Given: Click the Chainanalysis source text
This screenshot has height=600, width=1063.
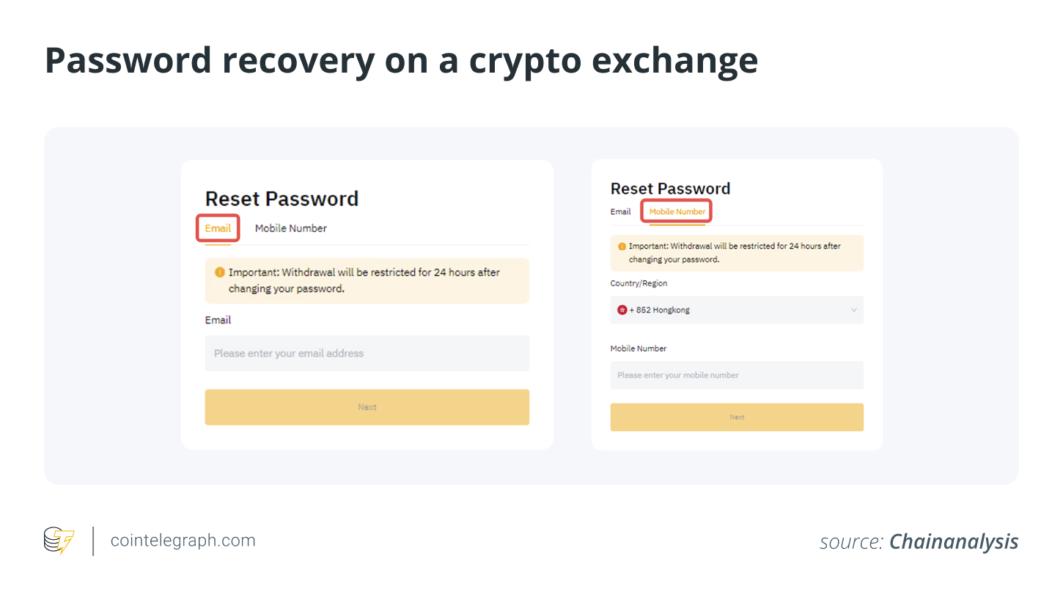Looking at the screenshot, I should (x=953, y=542).
